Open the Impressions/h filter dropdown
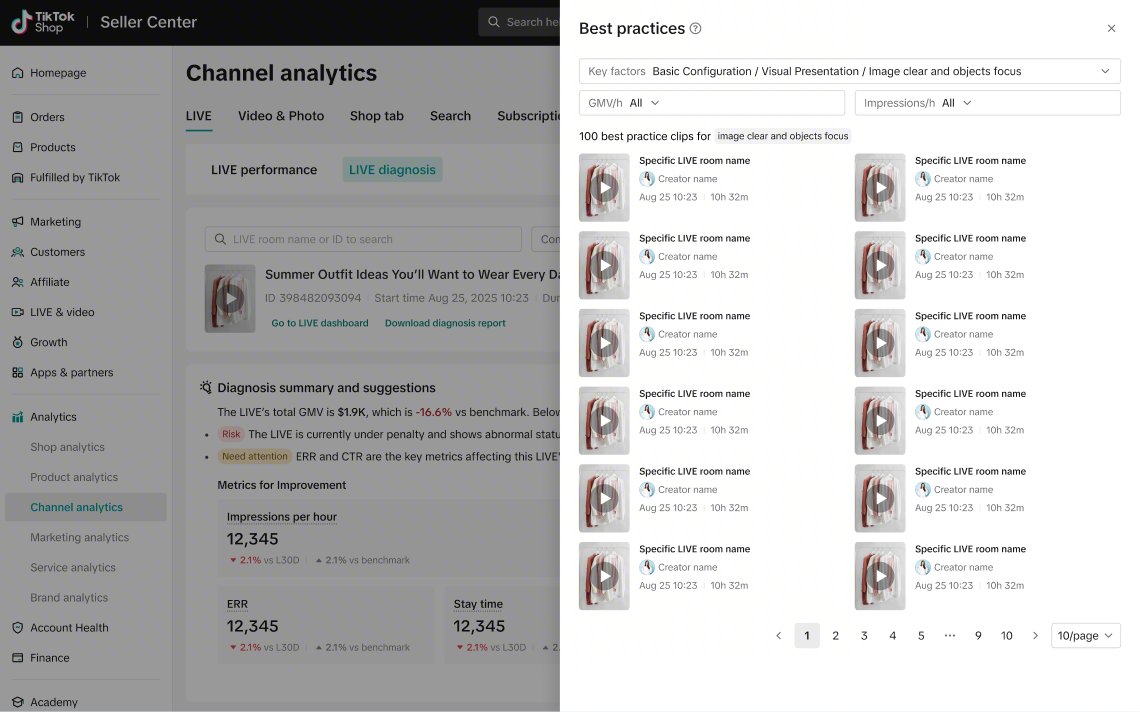 (987, 103)
